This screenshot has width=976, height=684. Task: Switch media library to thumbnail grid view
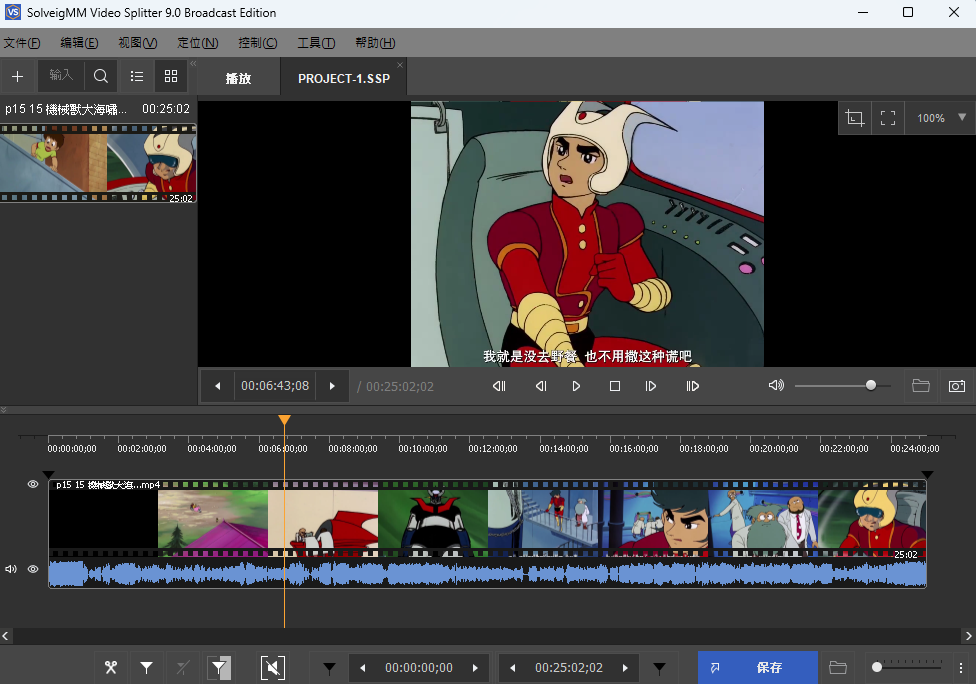coord(171,76)
